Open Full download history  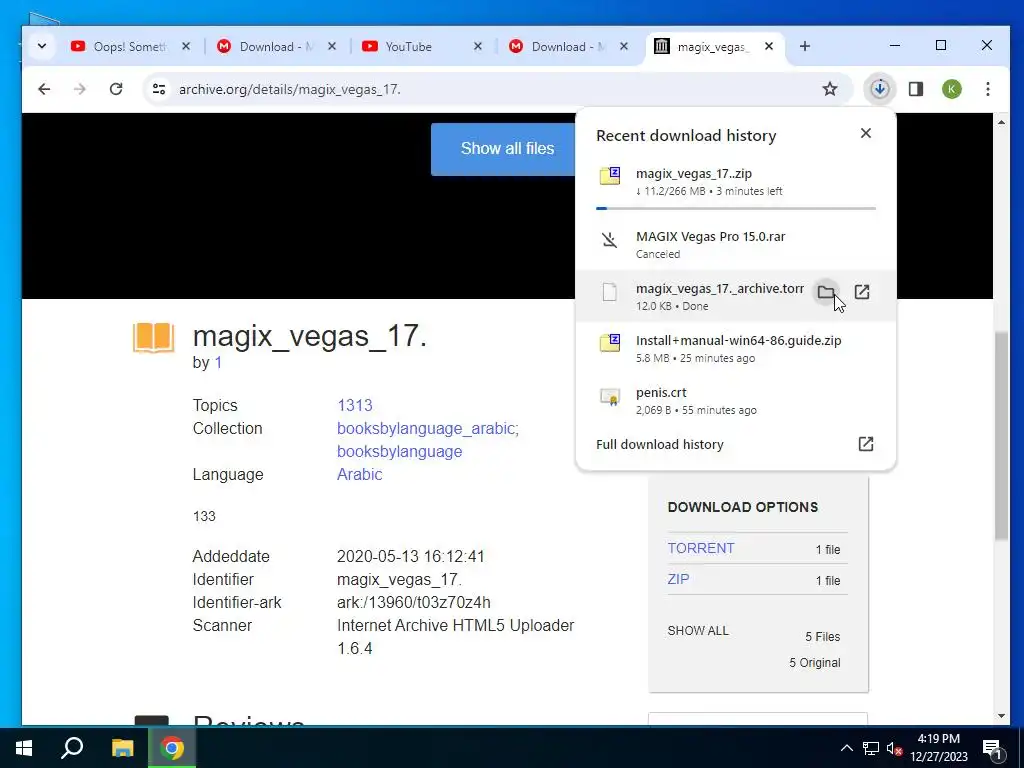point(736,444)
